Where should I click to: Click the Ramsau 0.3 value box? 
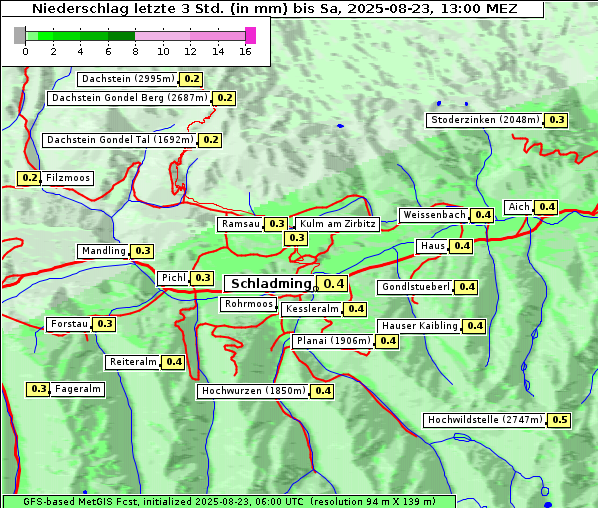pyautogui.click(x=276, y=224)
